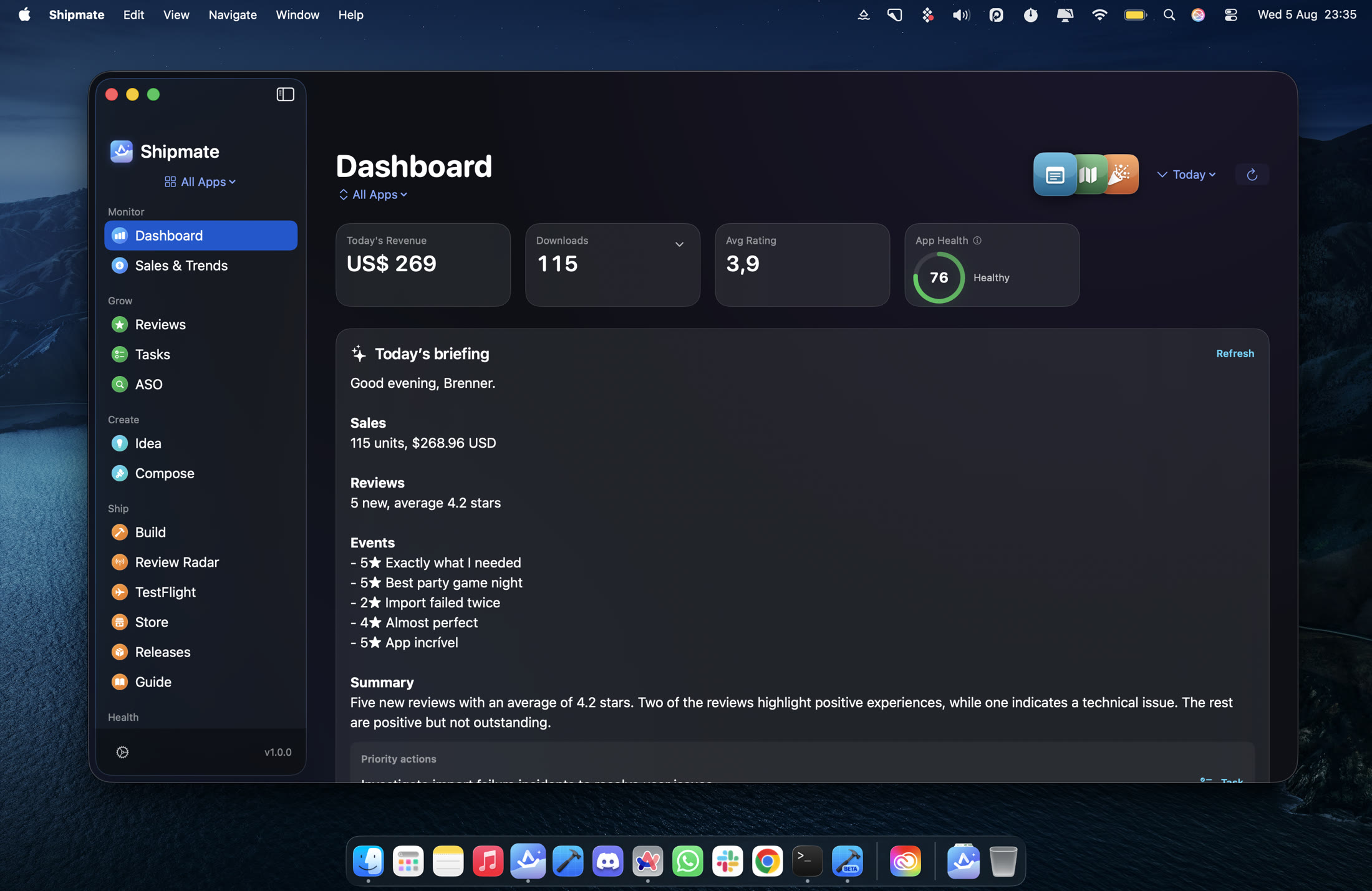
Task: Click the sparkle icon beside Today's briefing
Action: [359, 354]
